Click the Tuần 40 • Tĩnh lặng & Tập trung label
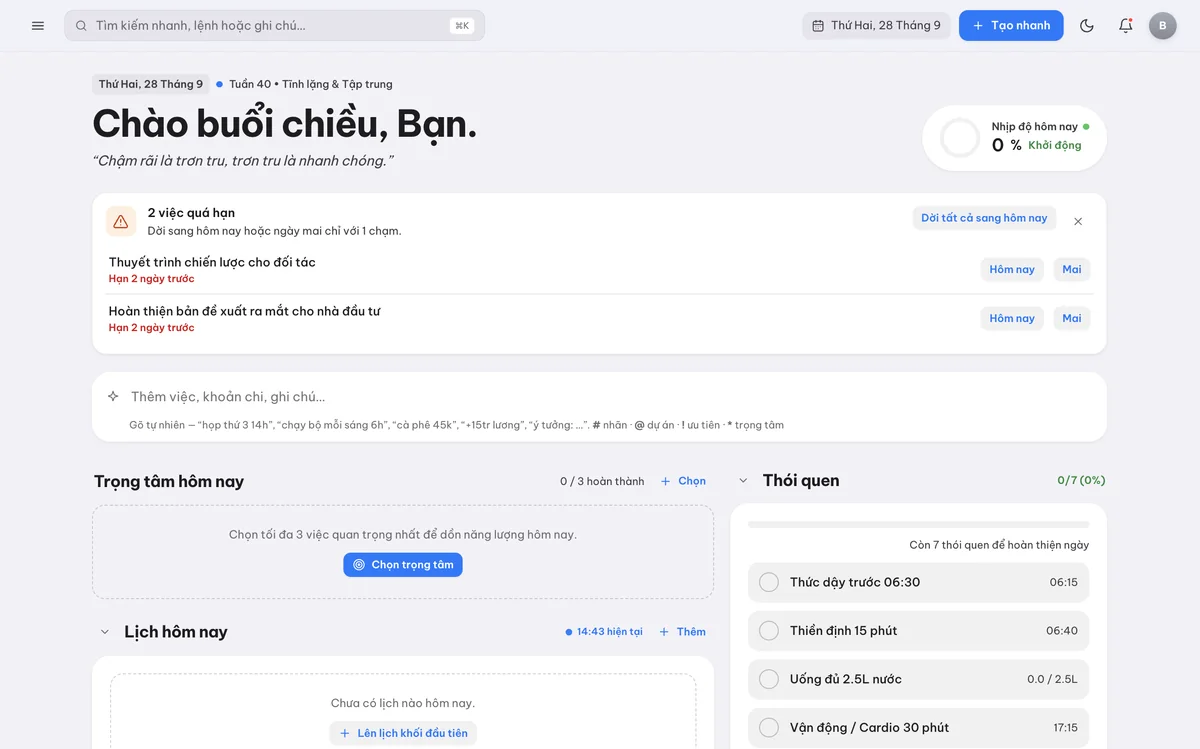This screenshot has width=1200, height=749. 311,84
